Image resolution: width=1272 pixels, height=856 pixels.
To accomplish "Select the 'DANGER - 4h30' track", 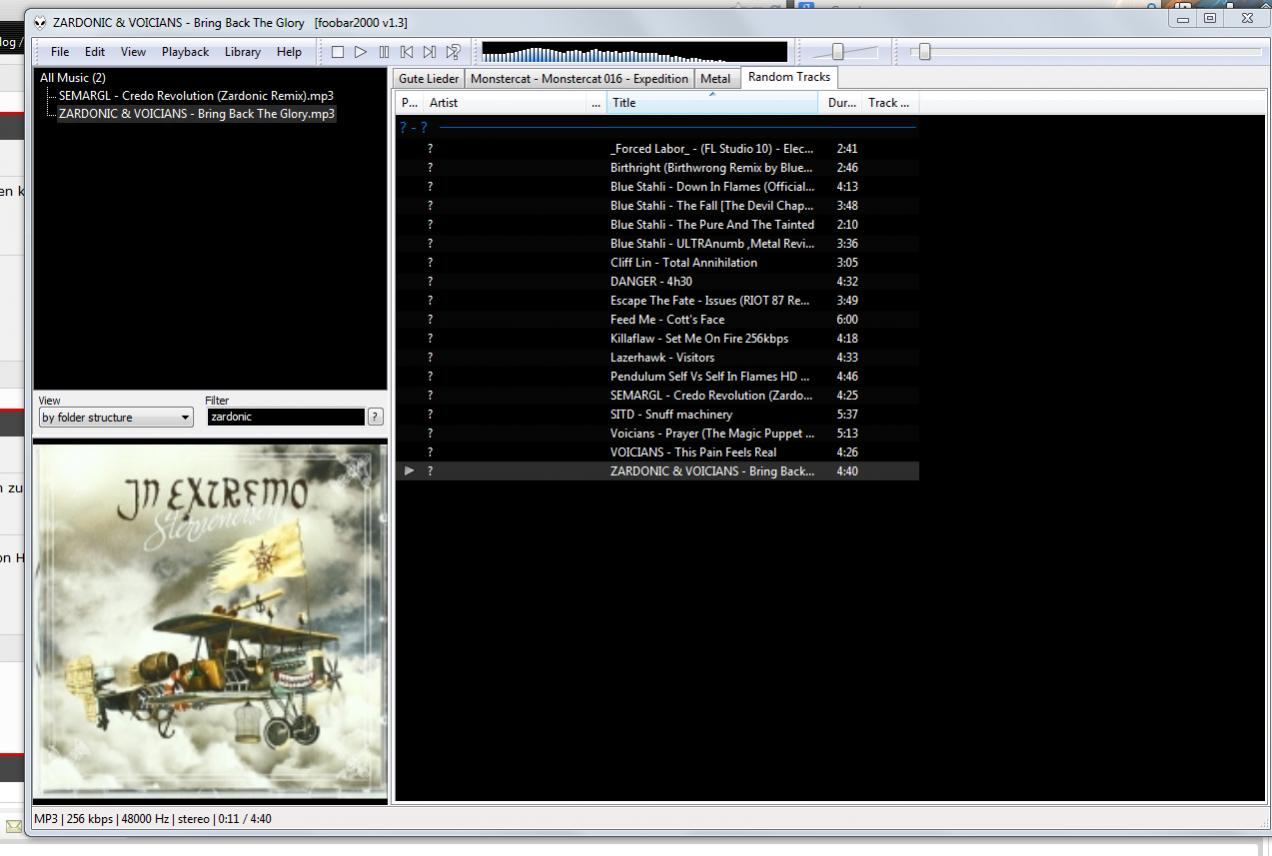I will coord(657,281).
